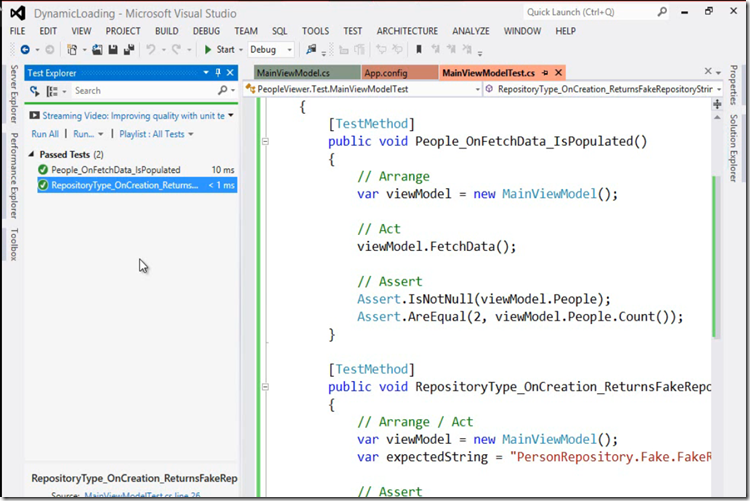Click the Next Bookmark toolbar icon
Image resolution: width=750 pixels, height=501 pixels.
click(451, 49)
